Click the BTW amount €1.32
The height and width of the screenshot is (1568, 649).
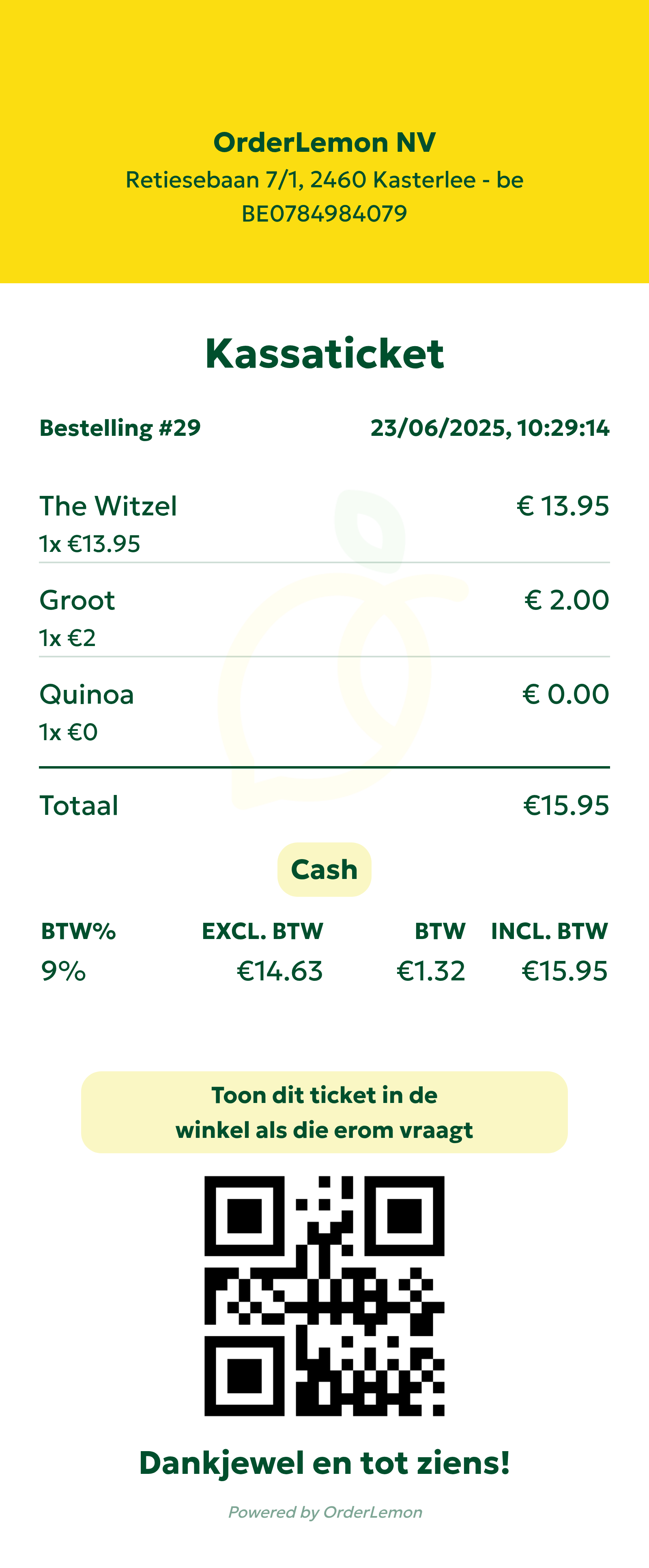431,971
